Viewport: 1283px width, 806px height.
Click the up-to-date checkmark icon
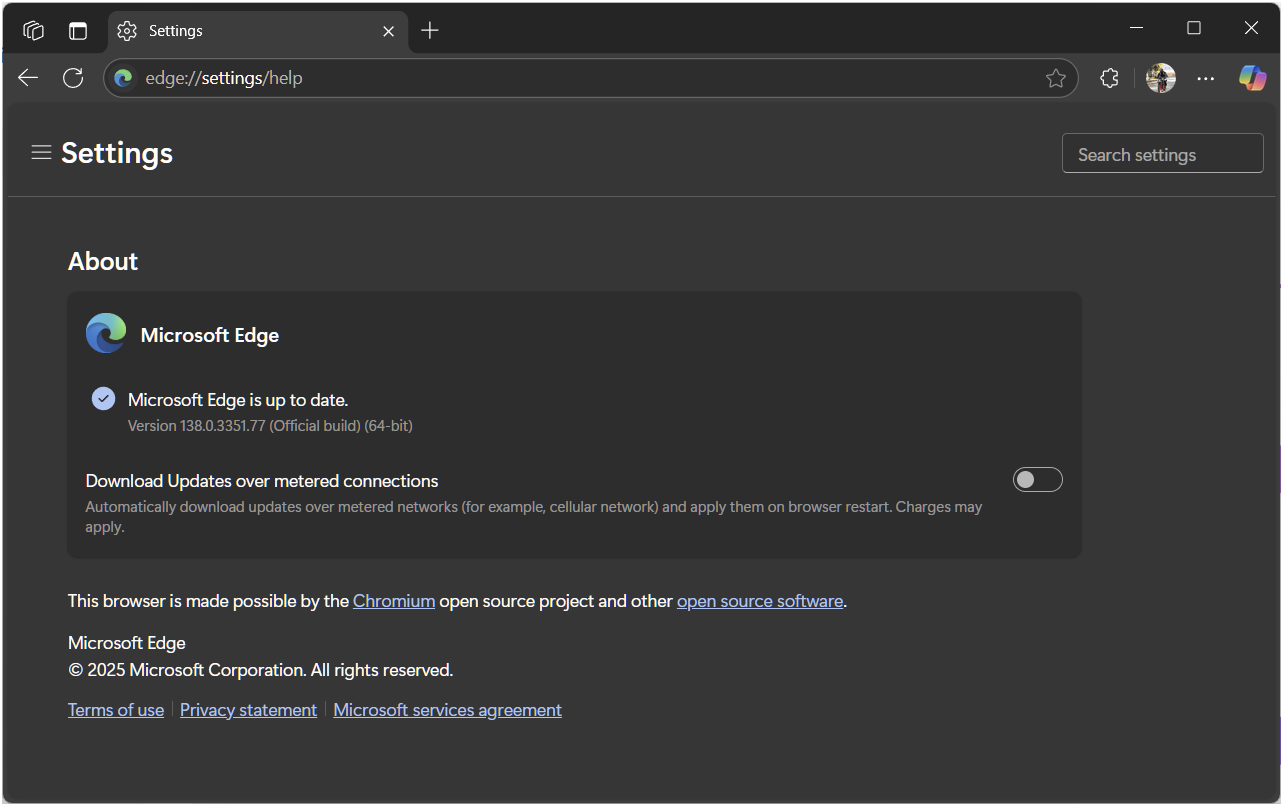104,399
